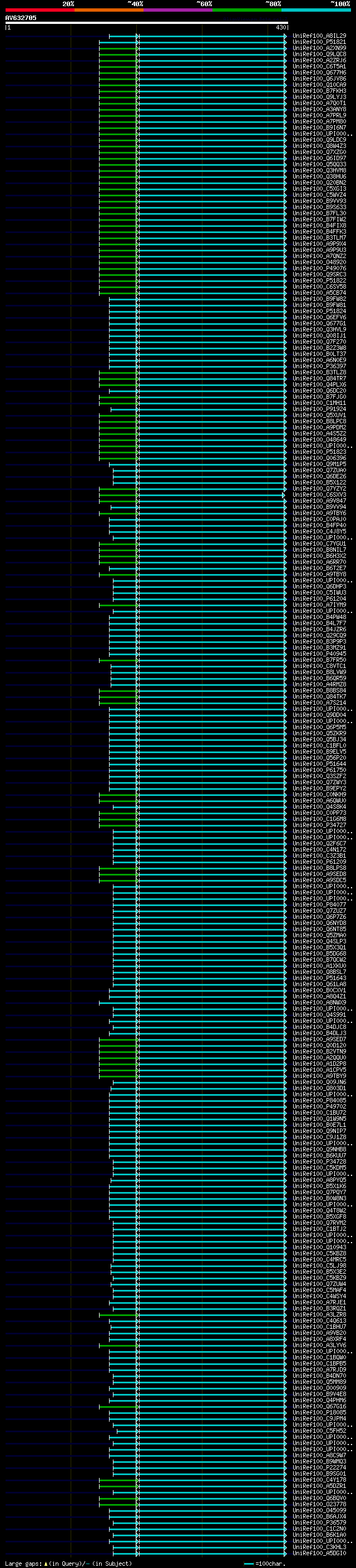Select the UniRef100_Q6JV86 hit label

pyautogui.click(x=319, y=78)
